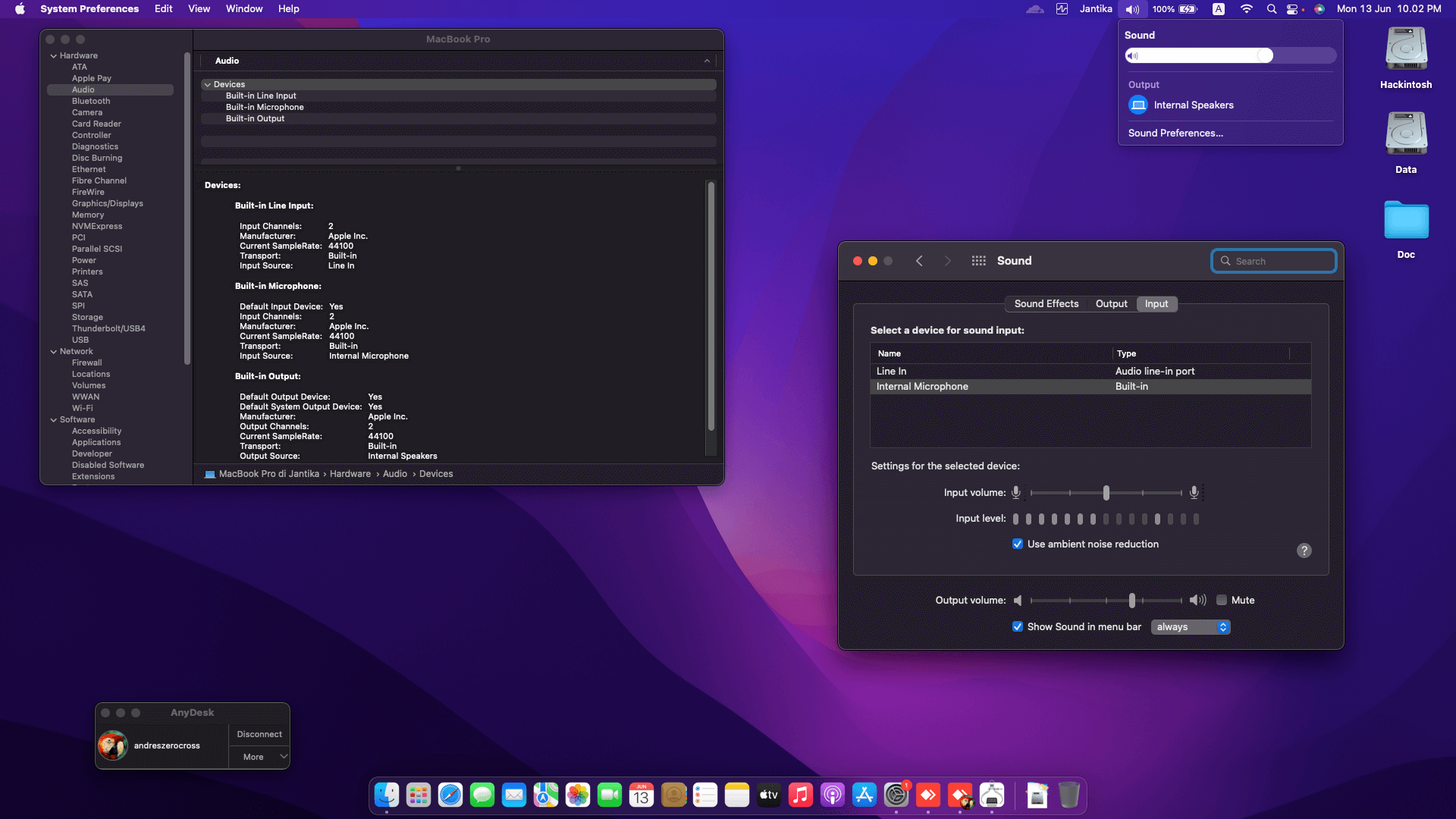Collapse the Network section in sidebar

[x=54, y=352]
